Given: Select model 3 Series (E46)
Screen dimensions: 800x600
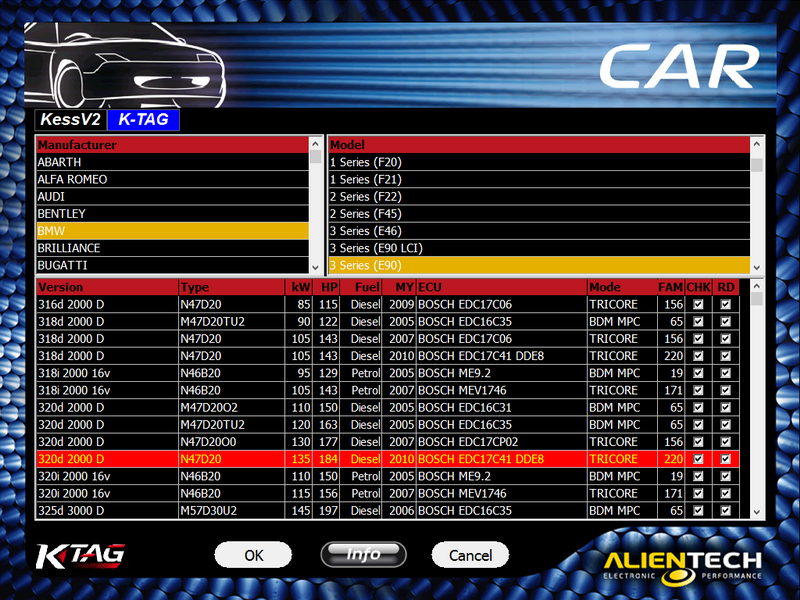Looking at the screenshot, I should coord(539,231).
